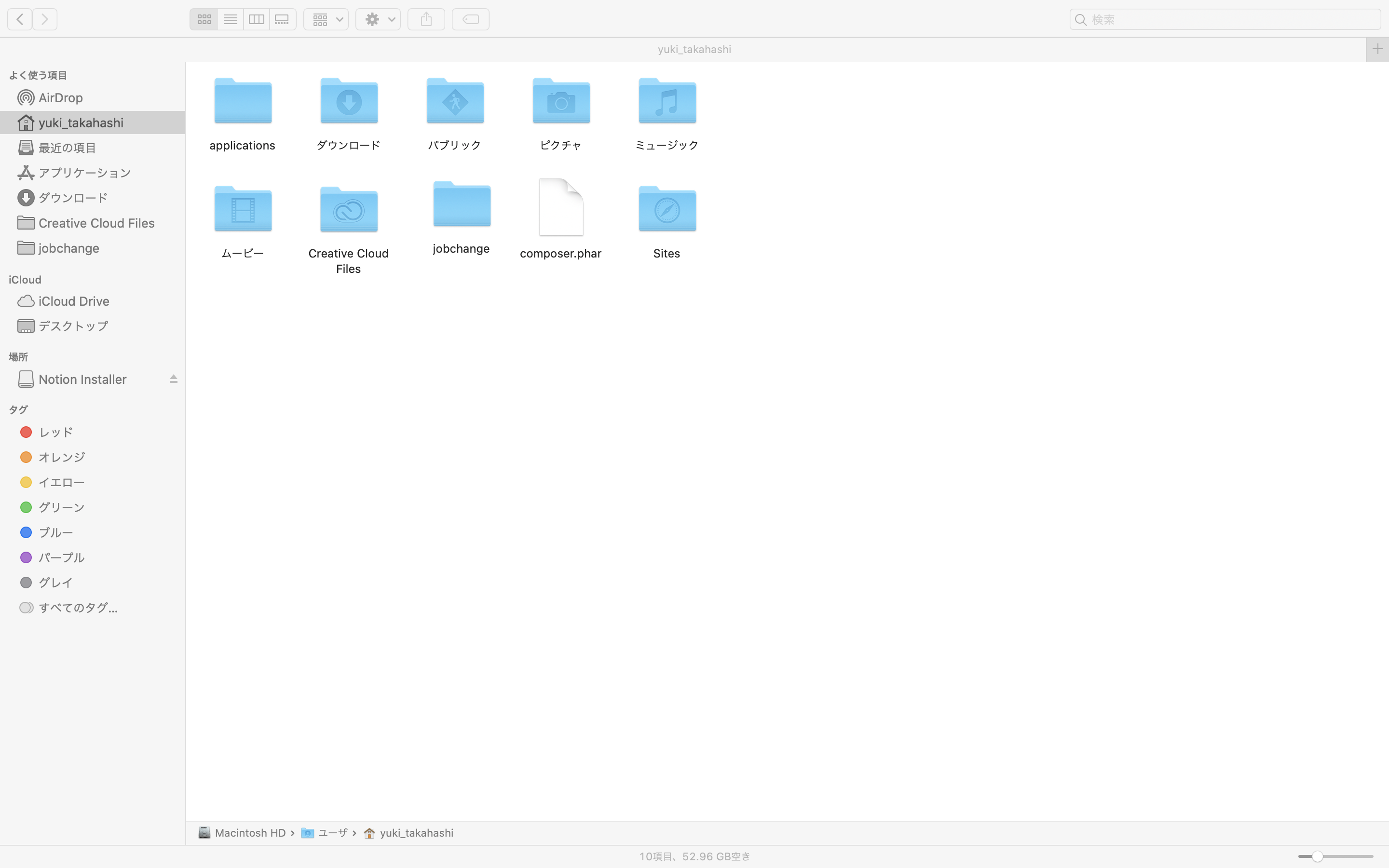
Task: Switch to list view
Action: [x=230, y=19]
